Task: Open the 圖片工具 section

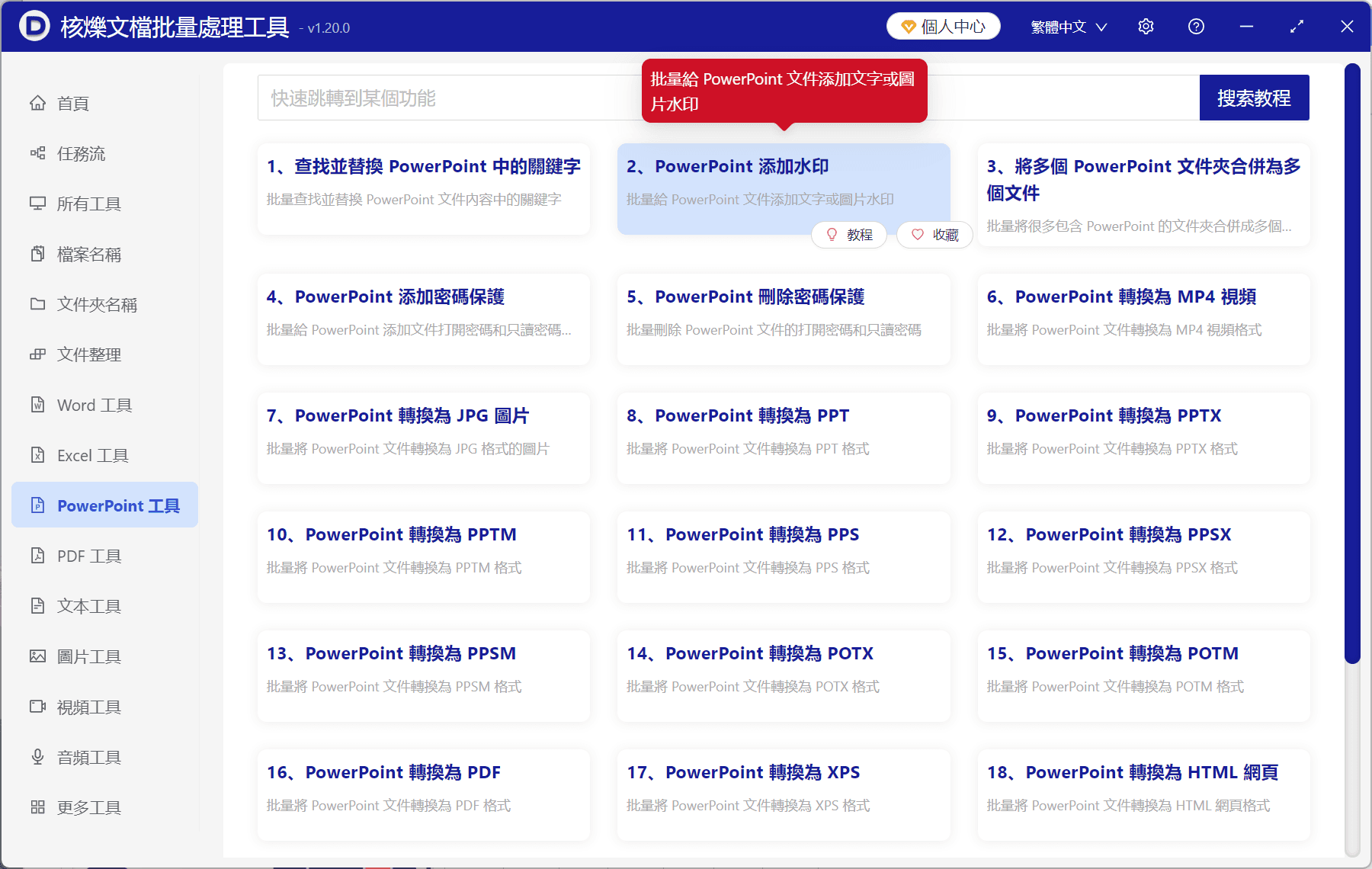Action: pyautogui.click(x=88, y=656)
